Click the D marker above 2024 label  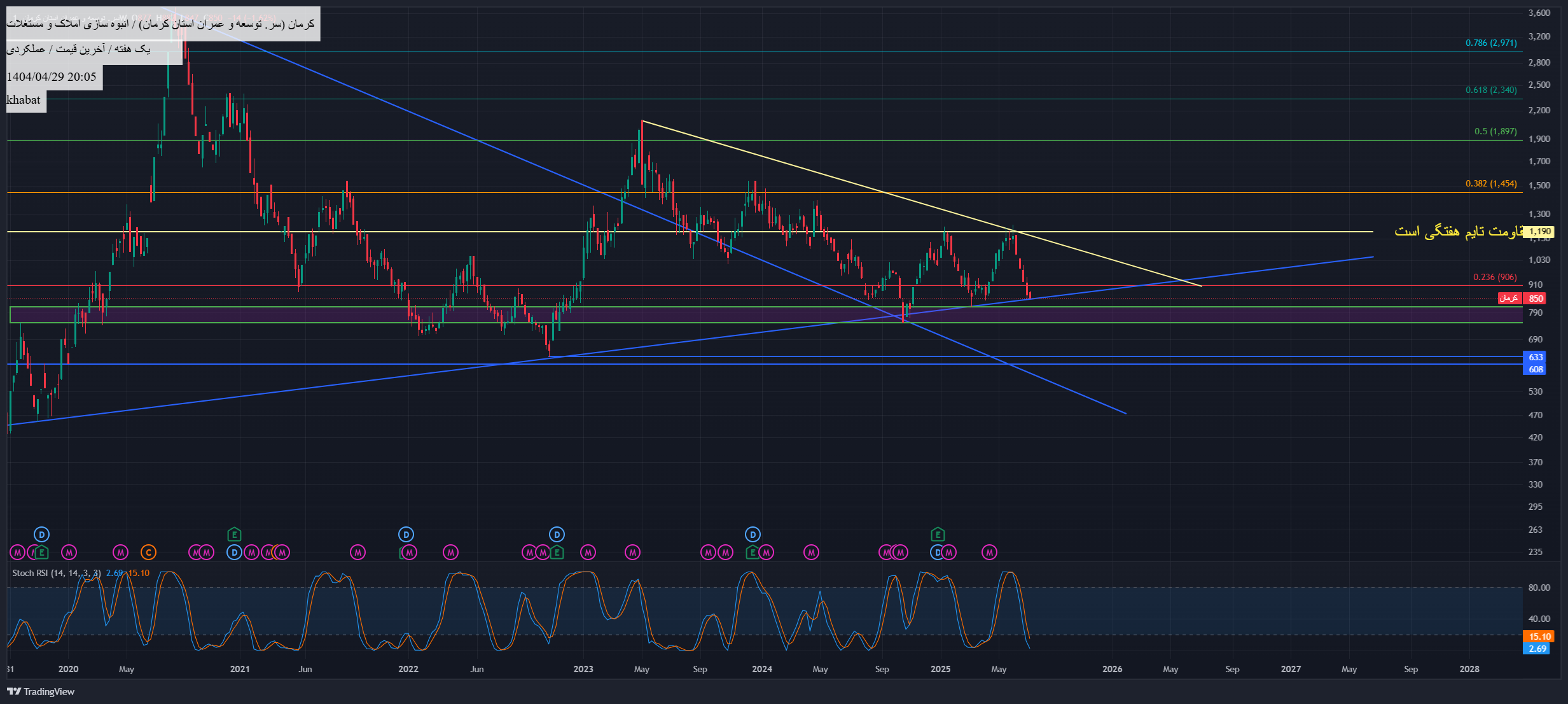[x=753, y=534]
